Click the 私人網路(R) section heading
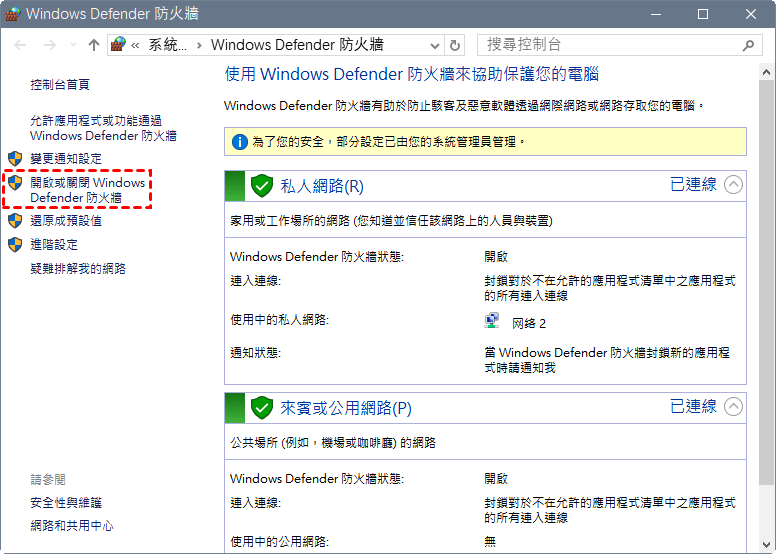Viewport: 776px width, 554px height. point(322,186)
